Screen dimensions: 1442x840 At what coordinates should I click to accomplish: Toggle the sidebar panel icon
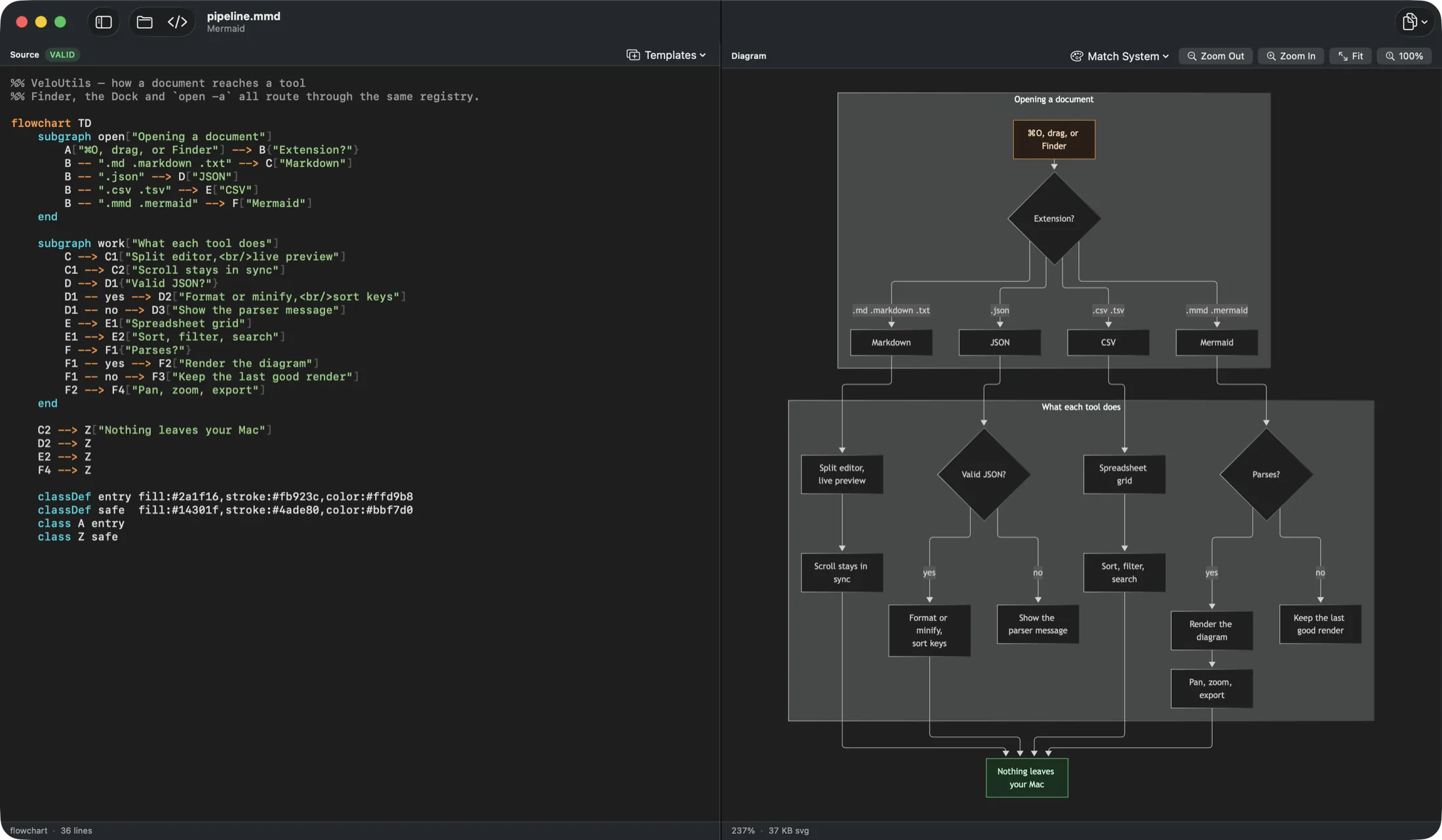point(104,22)
